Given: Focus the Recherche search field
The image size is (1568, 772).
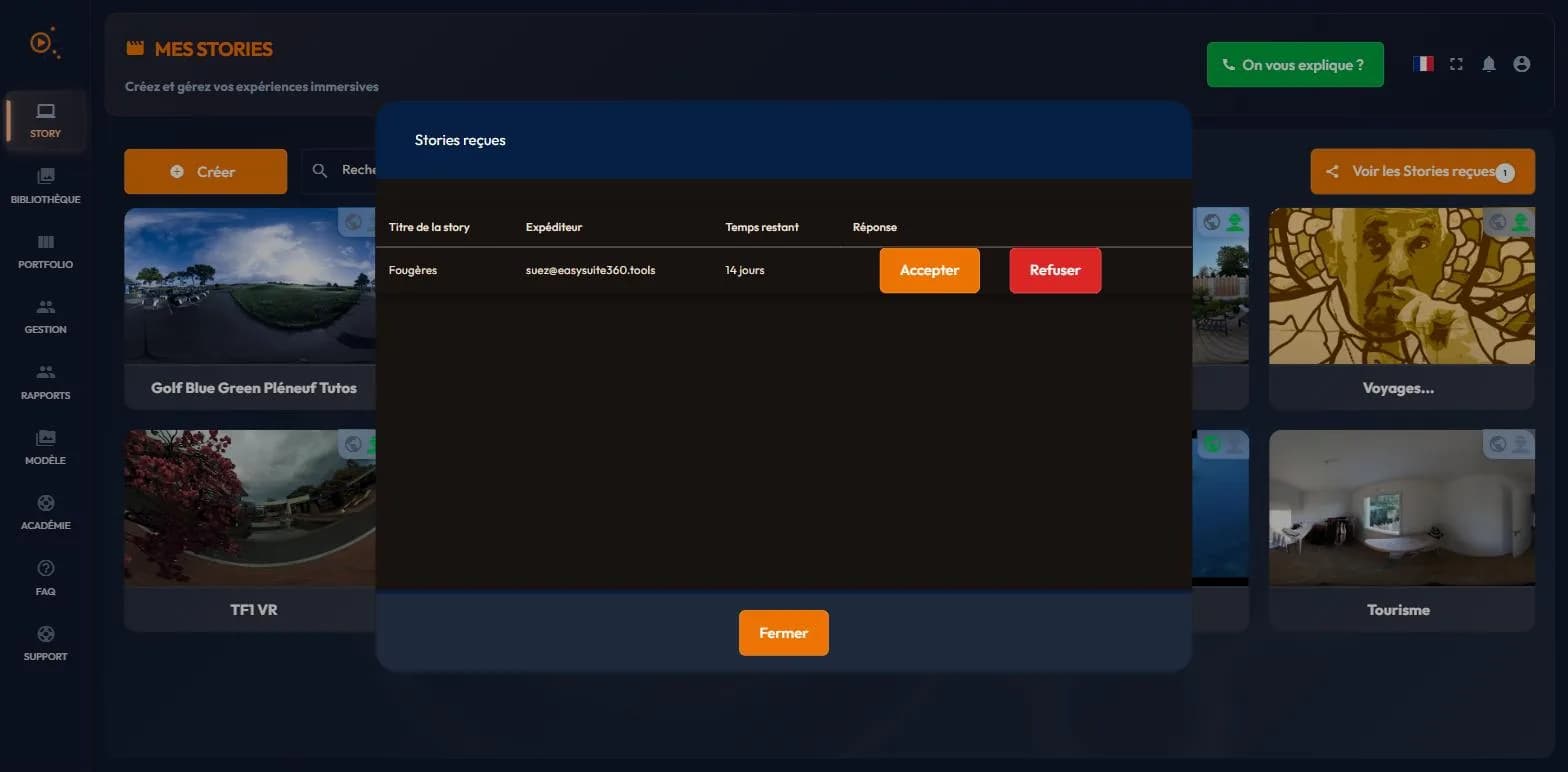Looking at the screenshot, I should click(340, 171).
